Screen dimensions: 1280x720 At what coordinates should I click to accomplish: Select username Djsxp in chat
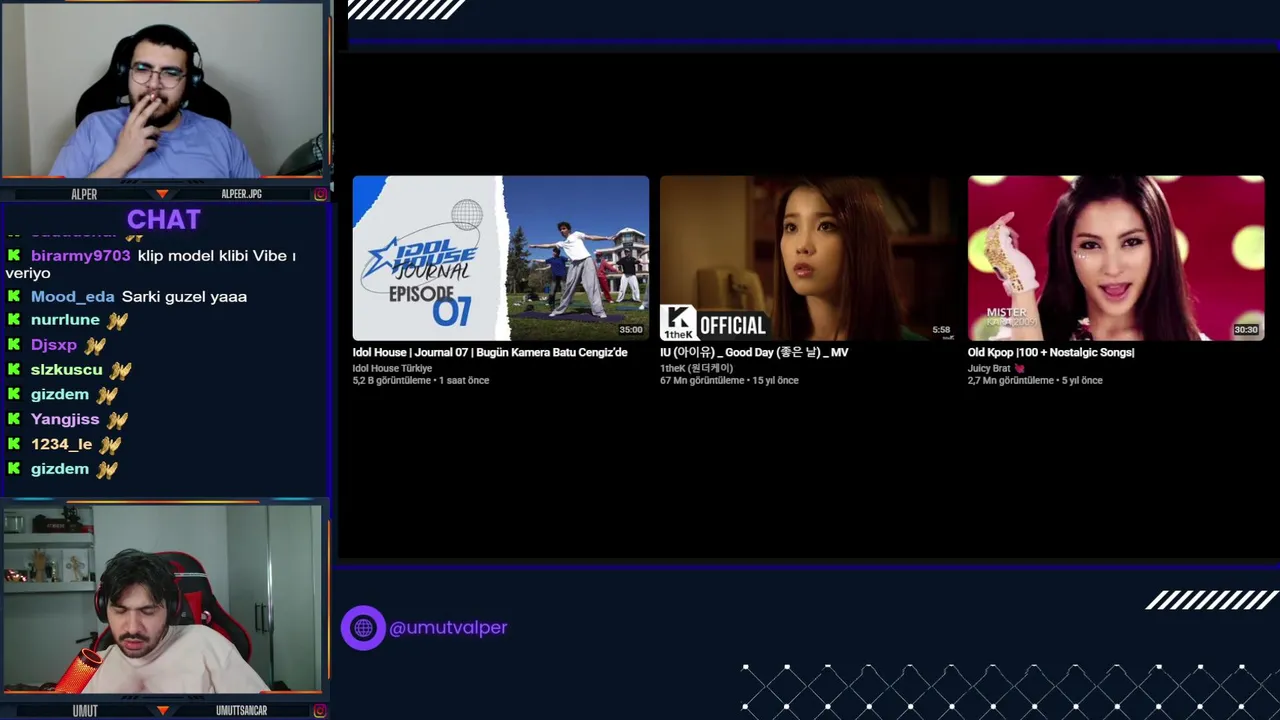[54, 345]
